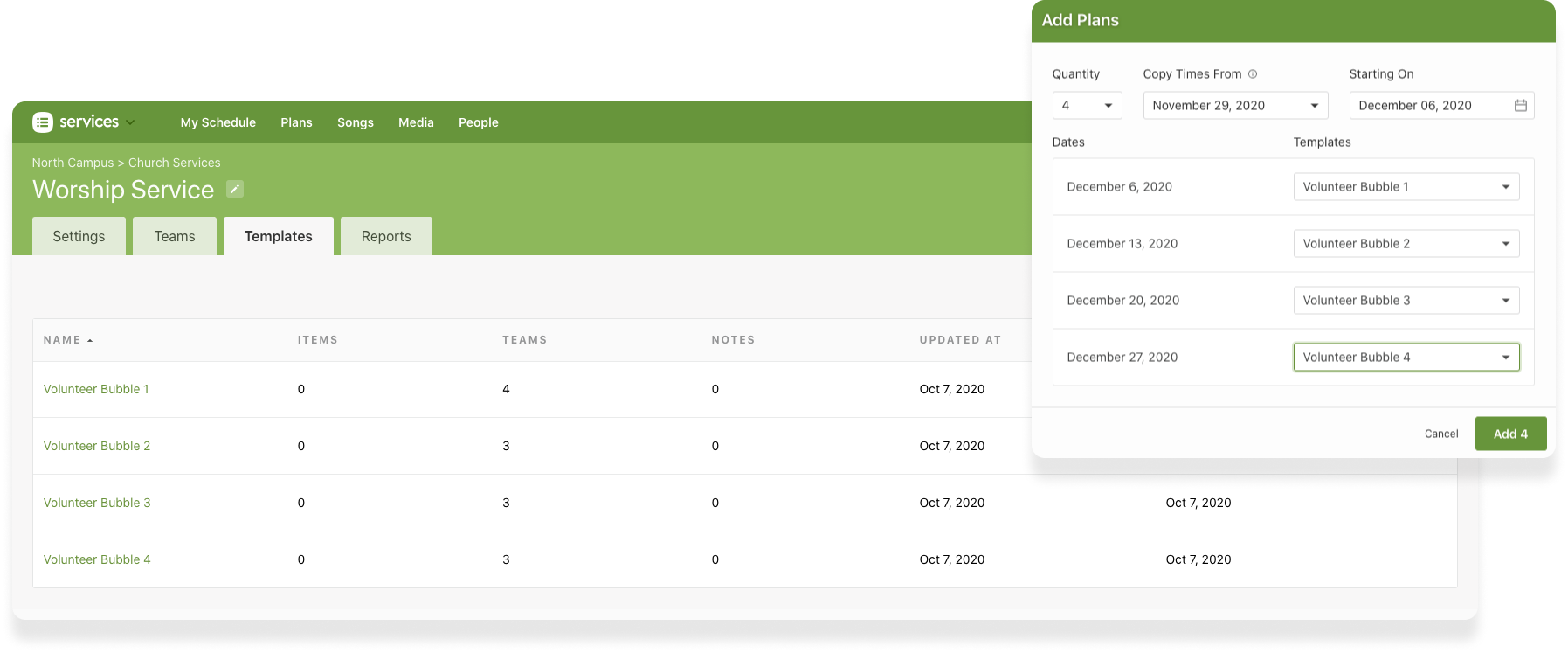Sort by the NAME column arrow
Screen dimensions: 1568x653
coord(90,340)
